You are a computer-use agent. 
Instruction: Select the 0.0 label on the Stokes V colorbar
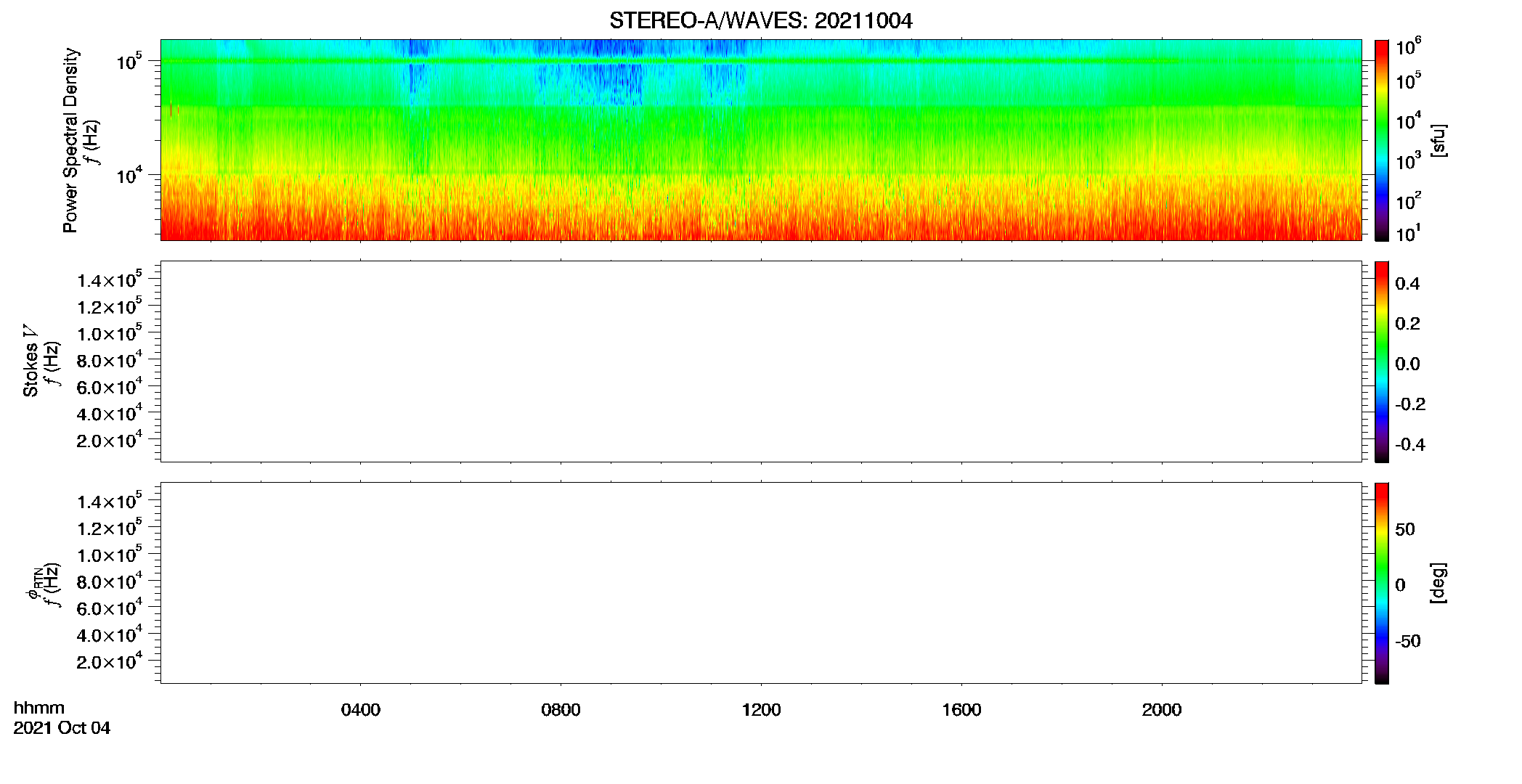pyautogui.click(x=1407, y=364)
